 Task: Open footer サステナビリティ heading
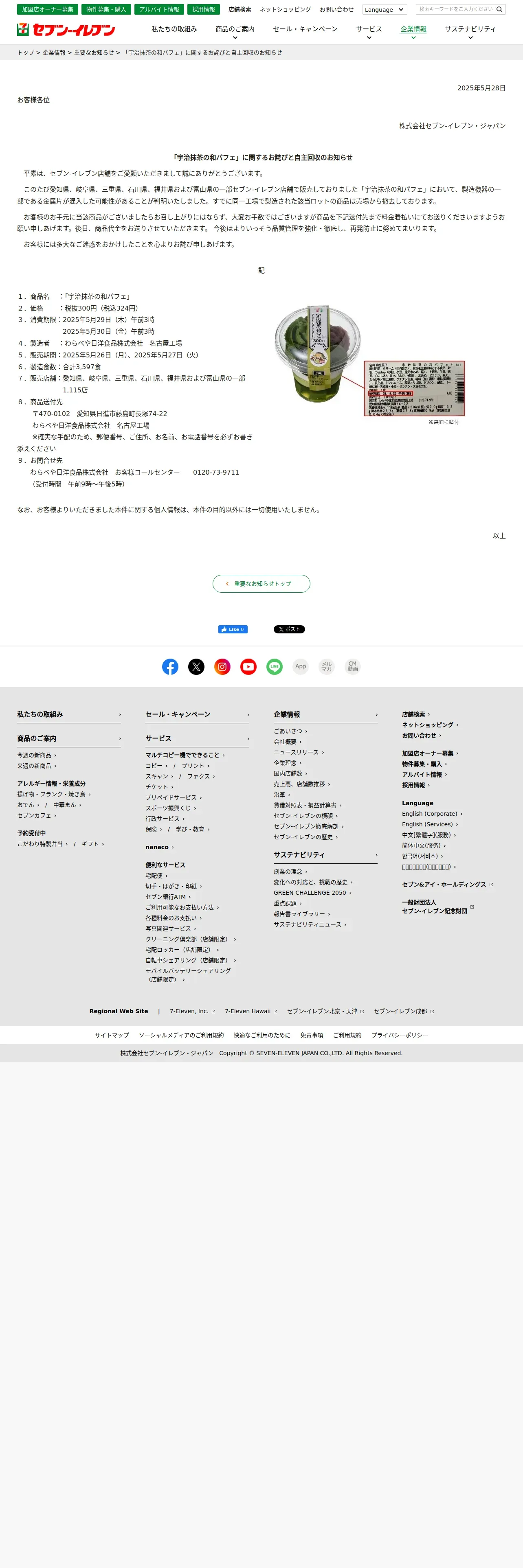click(326, 855)
